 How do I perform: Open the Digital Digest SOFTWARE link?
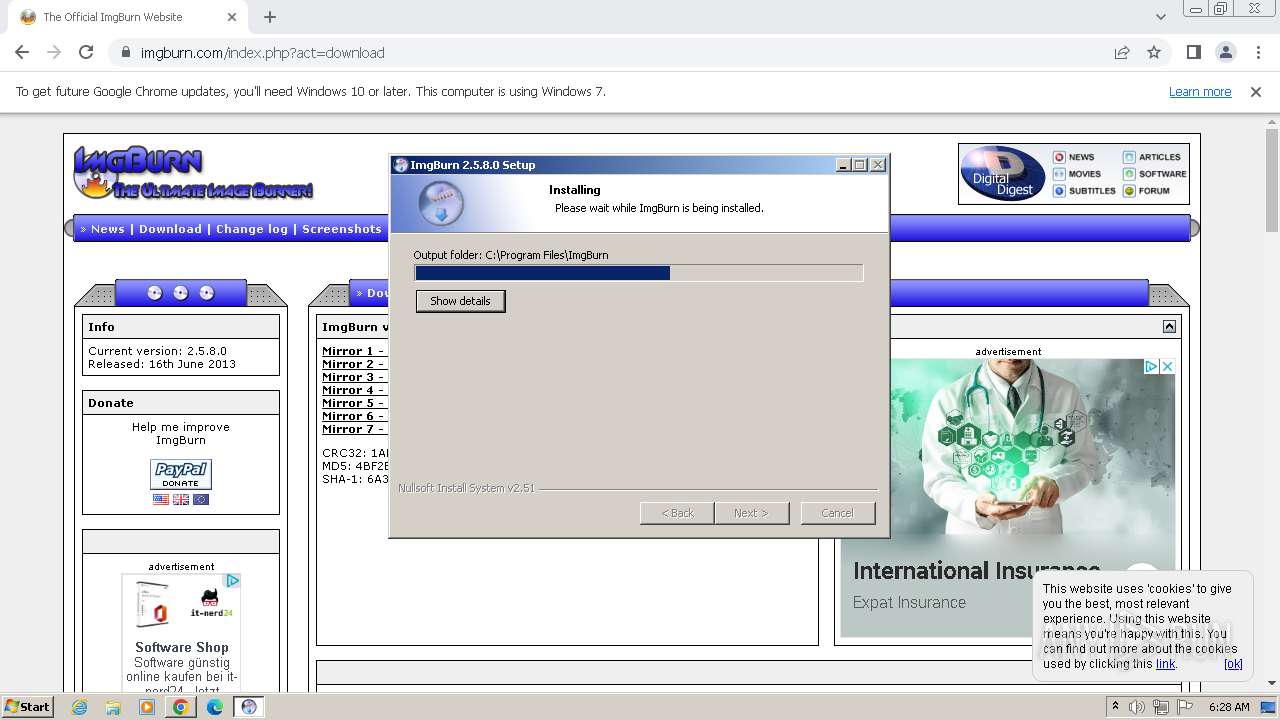point(1162,174)
